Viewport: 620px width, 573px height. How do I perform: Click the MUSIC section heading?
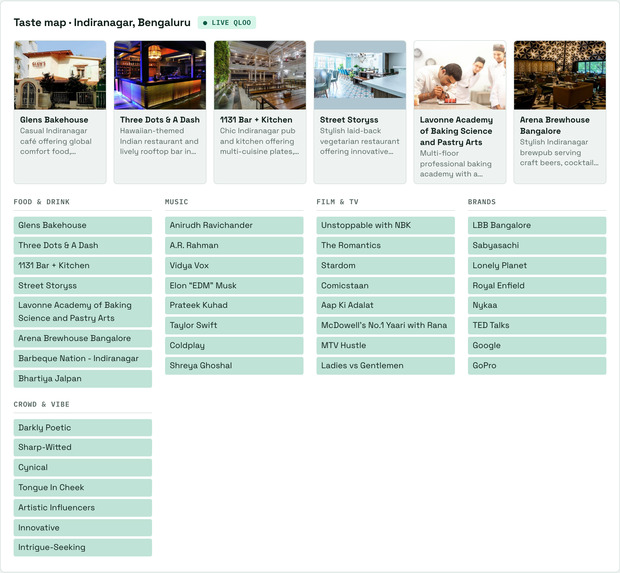coord(176,202)
